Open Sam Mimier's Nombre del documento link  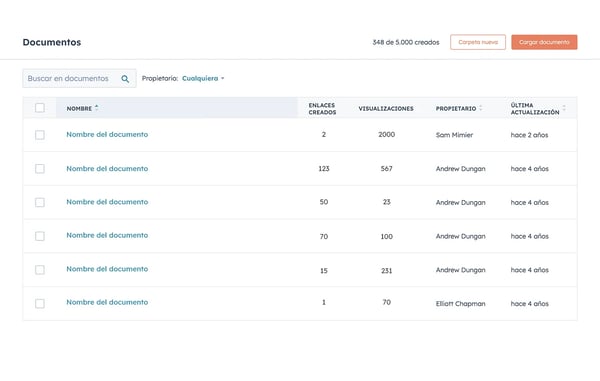pyautogui.click(x=107, y=134)
